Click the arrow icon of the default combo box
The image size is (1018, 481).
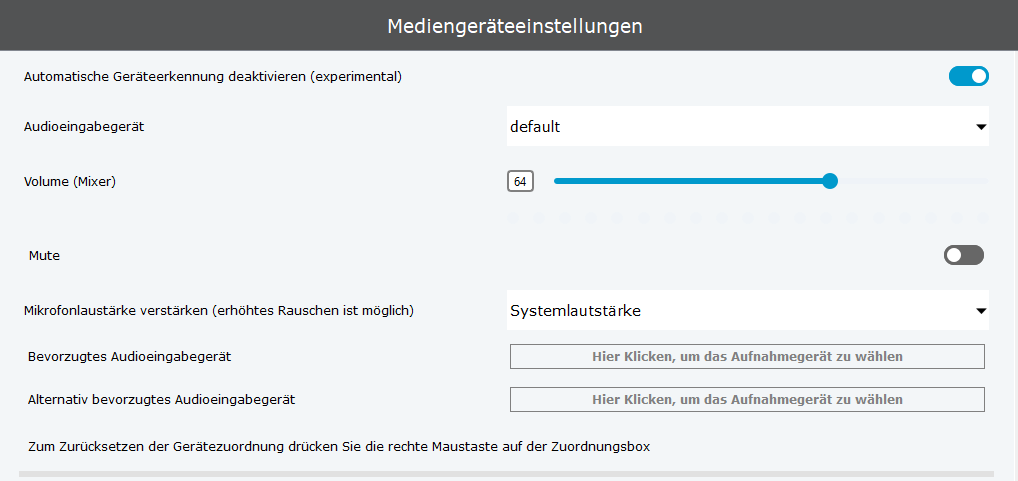(981, 127)
